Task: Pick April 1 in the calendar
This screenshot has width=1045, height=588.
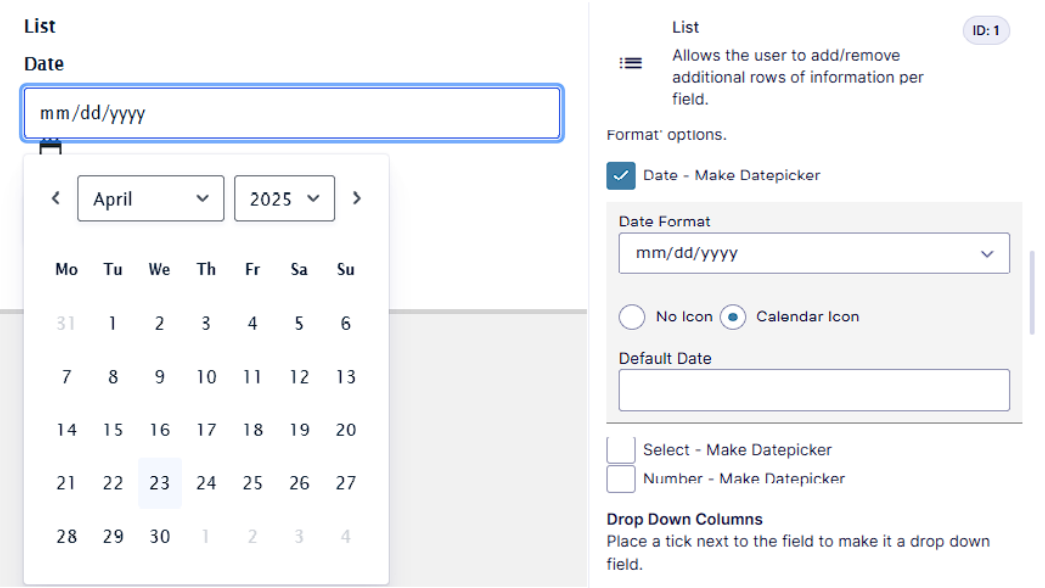Action: point(113,324)
